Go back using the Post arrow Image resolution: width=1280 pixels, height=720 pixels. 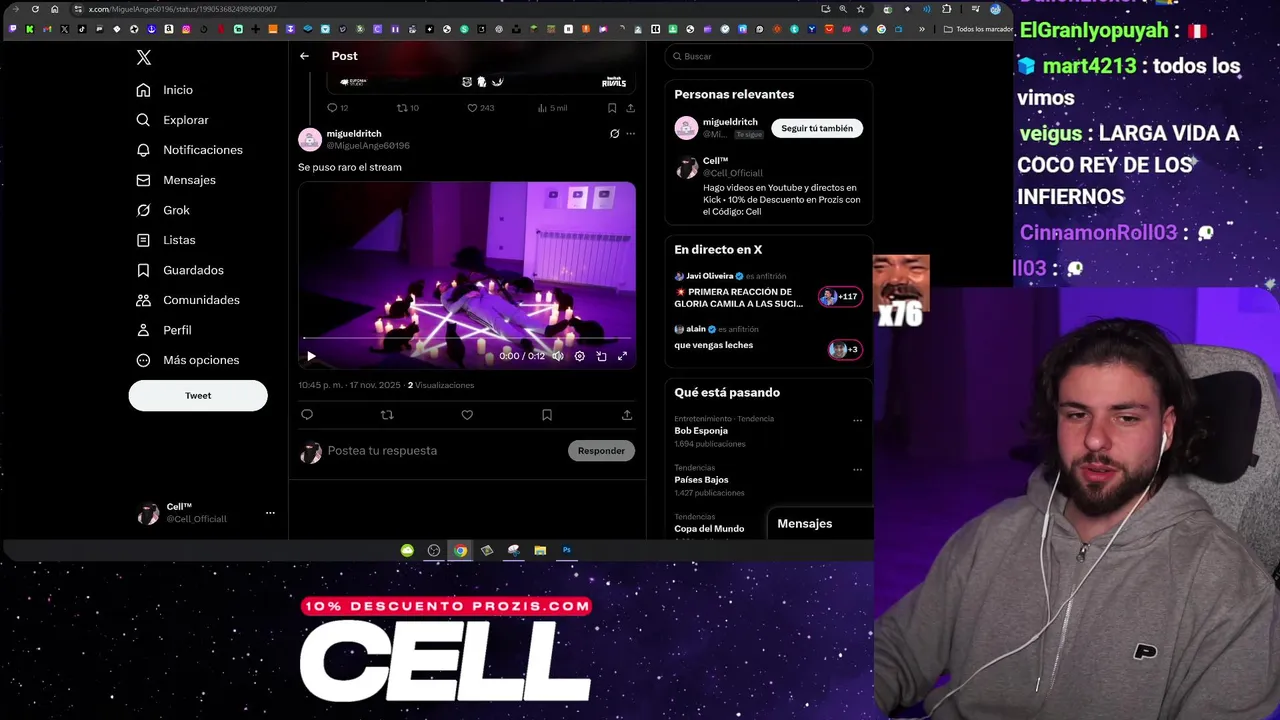304,56
